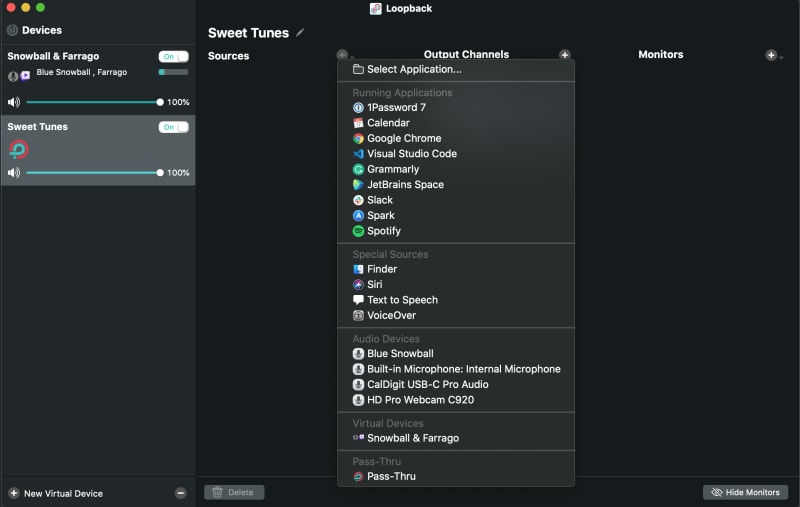Click the Sweet Tunes 100% volume value
Image resolution: width=800 pixels, height=507 pixels.
pyautogui.click(x=178, y=173)
